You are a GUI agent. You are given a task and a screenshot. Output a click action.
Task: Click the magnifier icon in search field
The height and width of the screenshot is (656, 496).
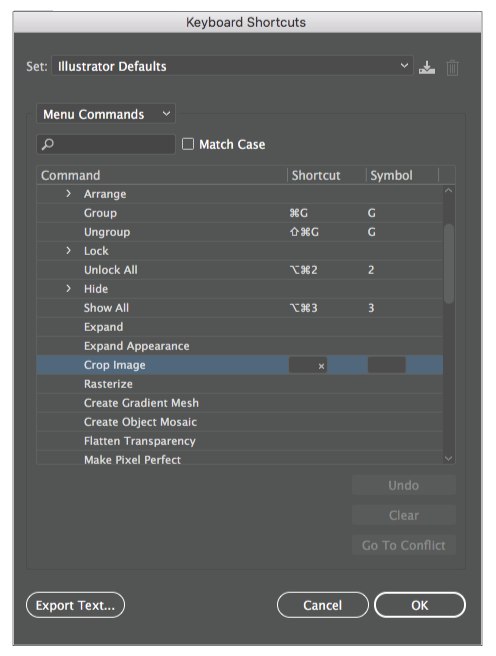coord(48,145)
